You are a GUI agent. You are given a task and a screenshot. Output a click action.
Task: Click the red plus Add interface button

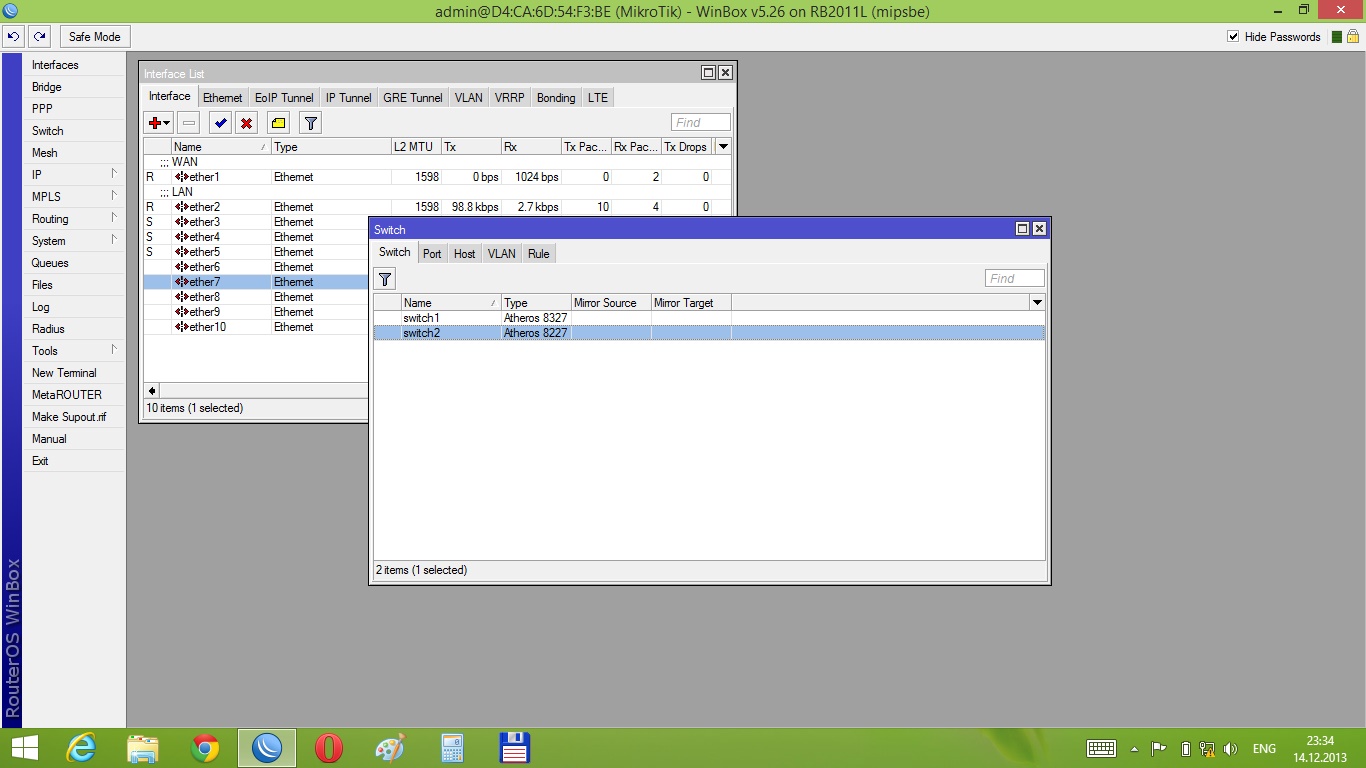pos(154,123)
